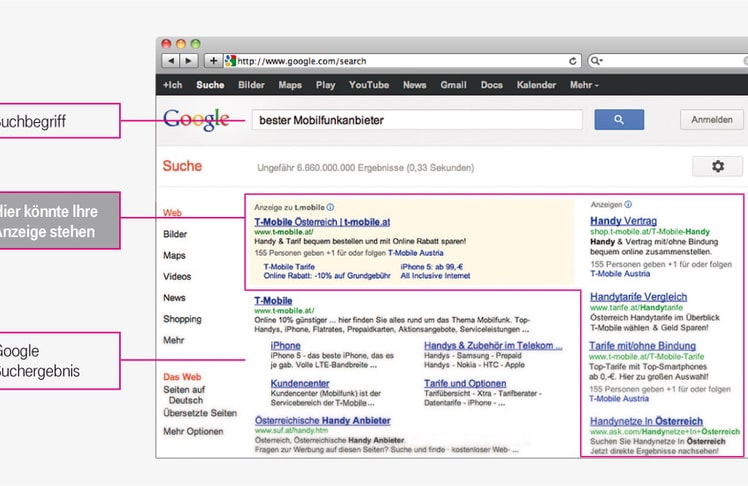
Task: Open the gear settings menu
Action: (x=717, y=167)
